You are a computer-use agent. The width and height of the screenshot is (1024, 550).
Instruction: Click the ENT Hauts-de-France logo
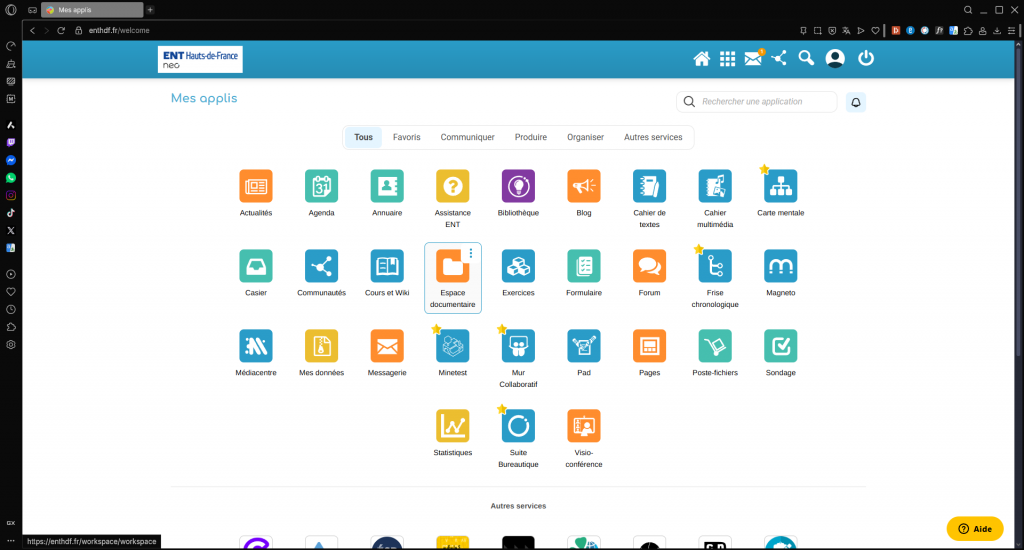tap(200, 59)
